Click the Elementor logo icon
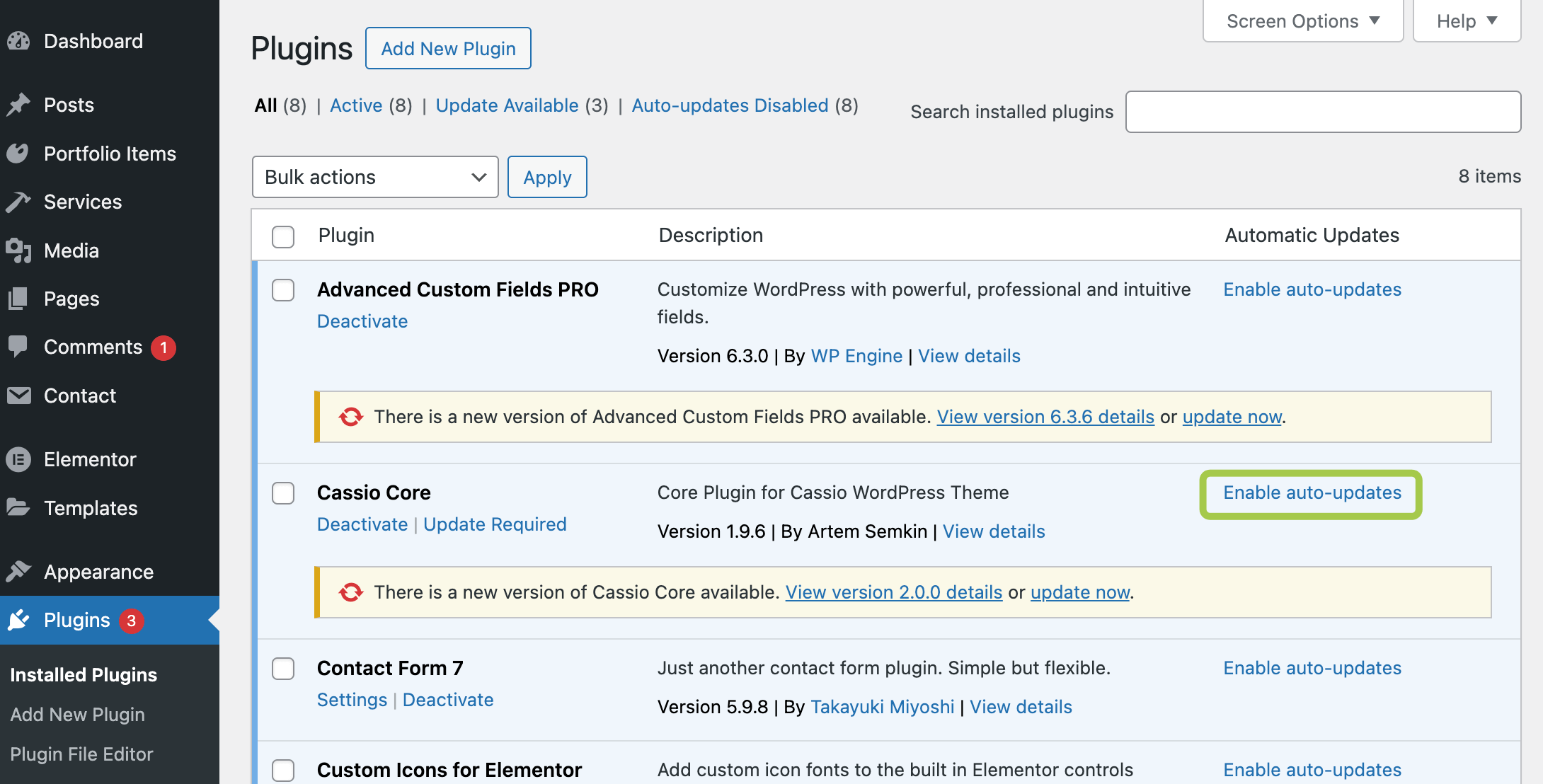The width and height of the screenshot is (1543, 784). coord(18,459)
